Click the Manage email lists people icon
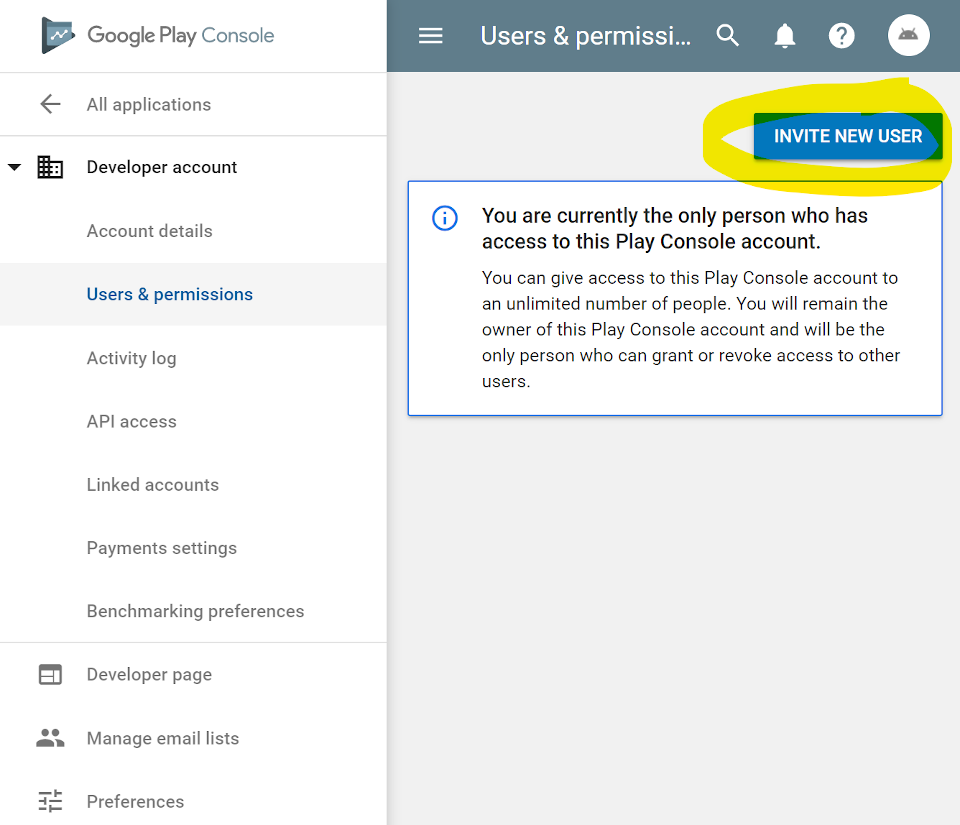 pos(50,738)
